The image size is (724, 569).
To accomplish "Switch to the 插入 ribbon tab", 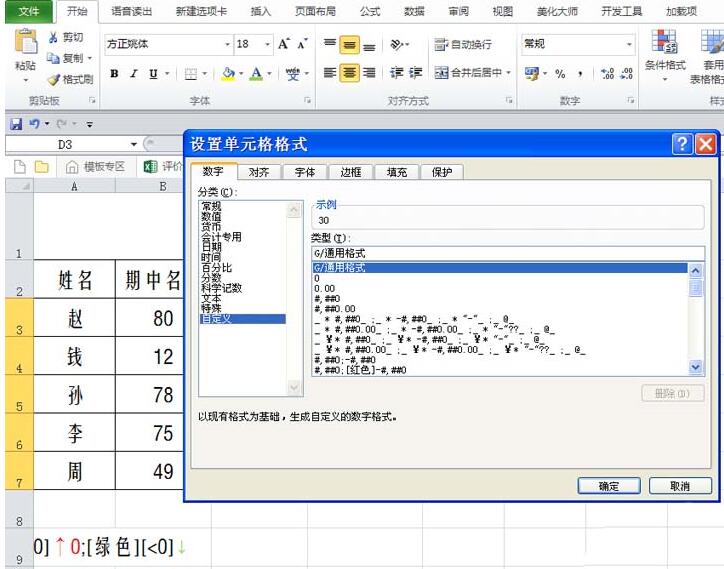I will [260, 11].
